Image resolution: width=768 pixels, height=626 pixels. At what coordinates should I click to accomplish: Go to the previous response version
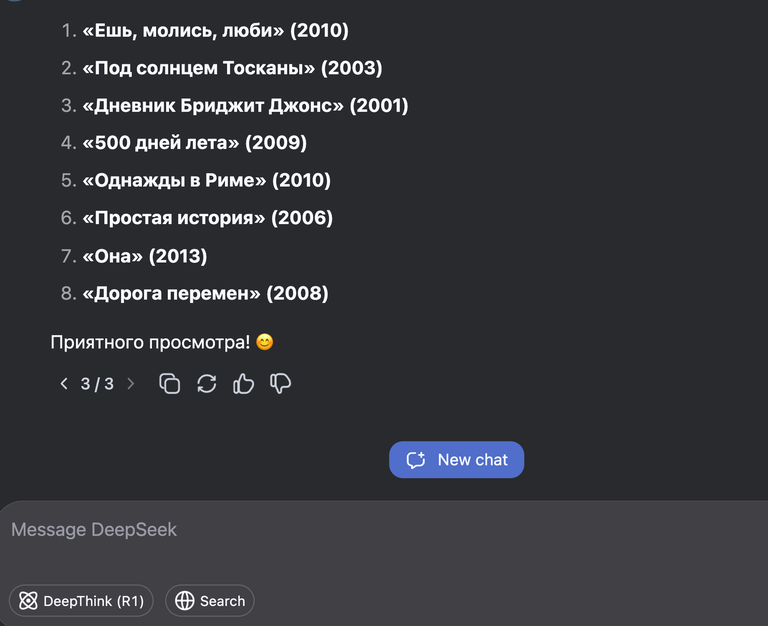(x=64, y=383)
